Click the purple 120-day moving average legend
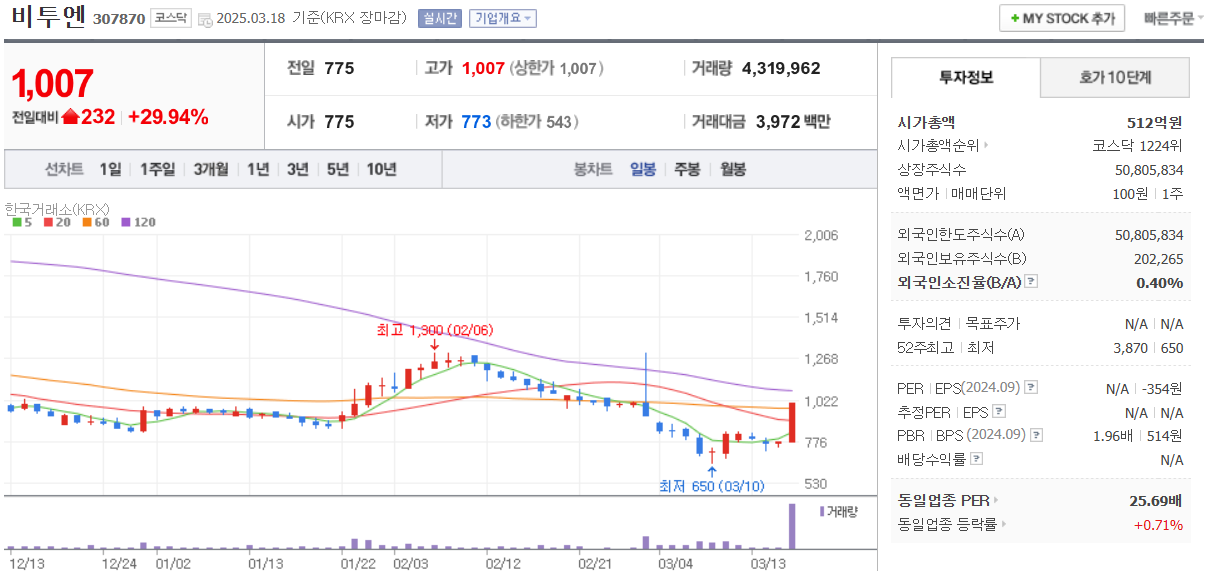The image size is (1208, 571). (x=138, y=222)
